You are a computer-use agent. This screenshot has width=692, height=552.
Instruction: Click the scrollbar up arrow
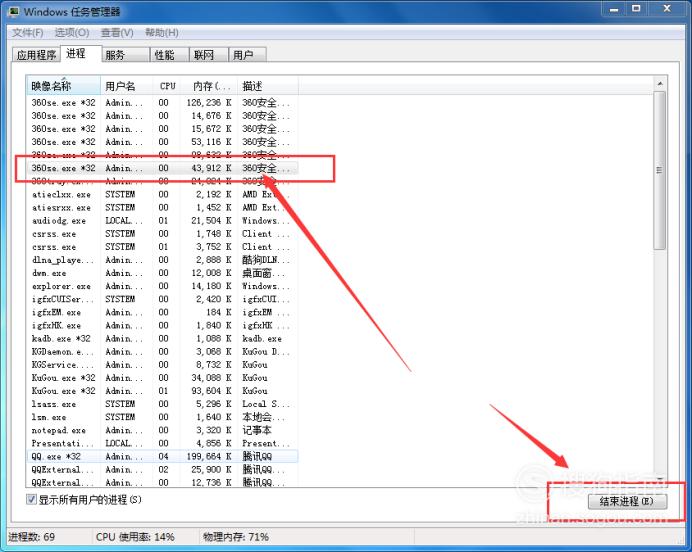click(660, 84)
